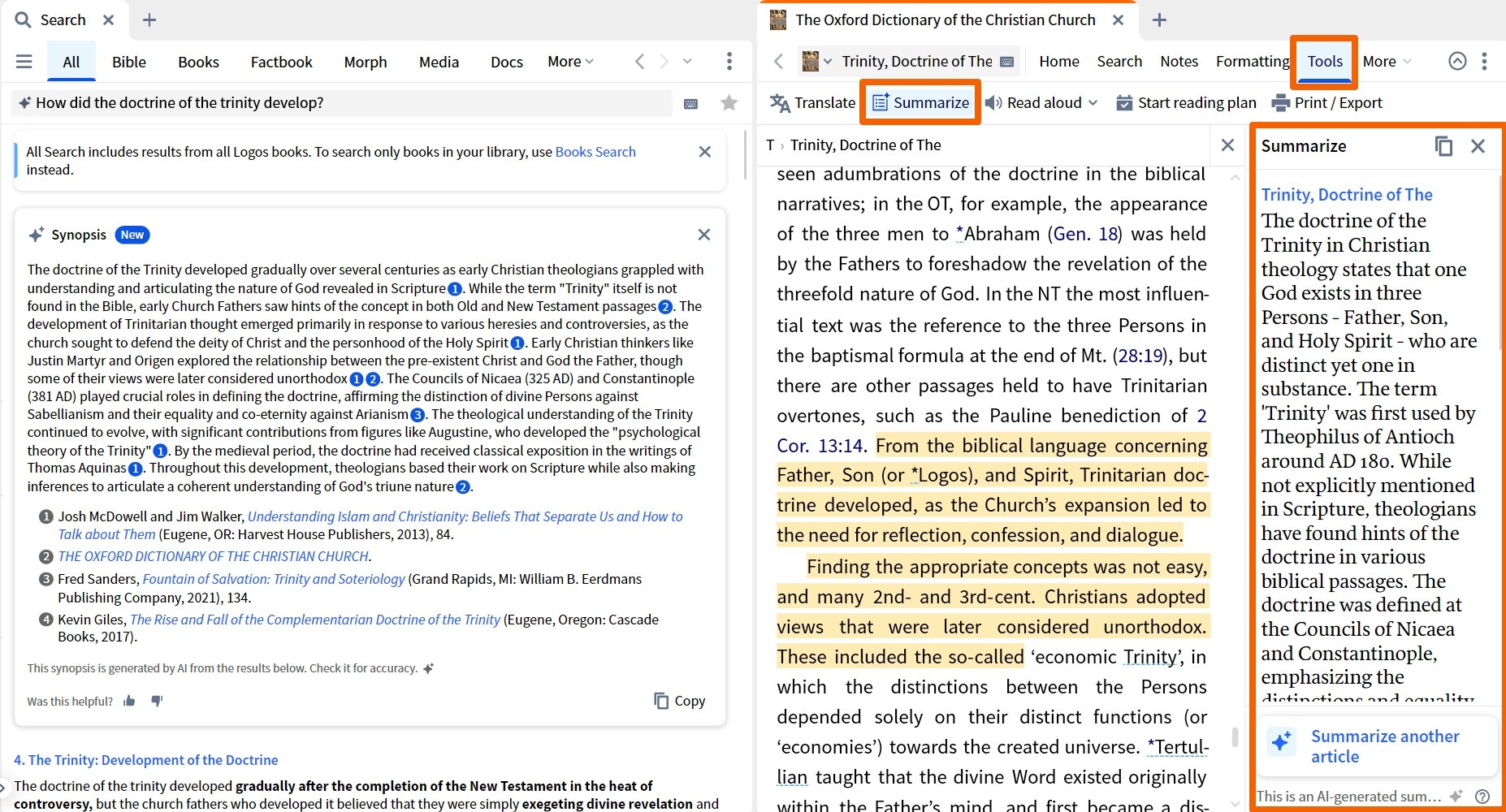Close the Trinity breadcrumb bar
The width and height of the screenshot is (1506, 812).
1227,145
